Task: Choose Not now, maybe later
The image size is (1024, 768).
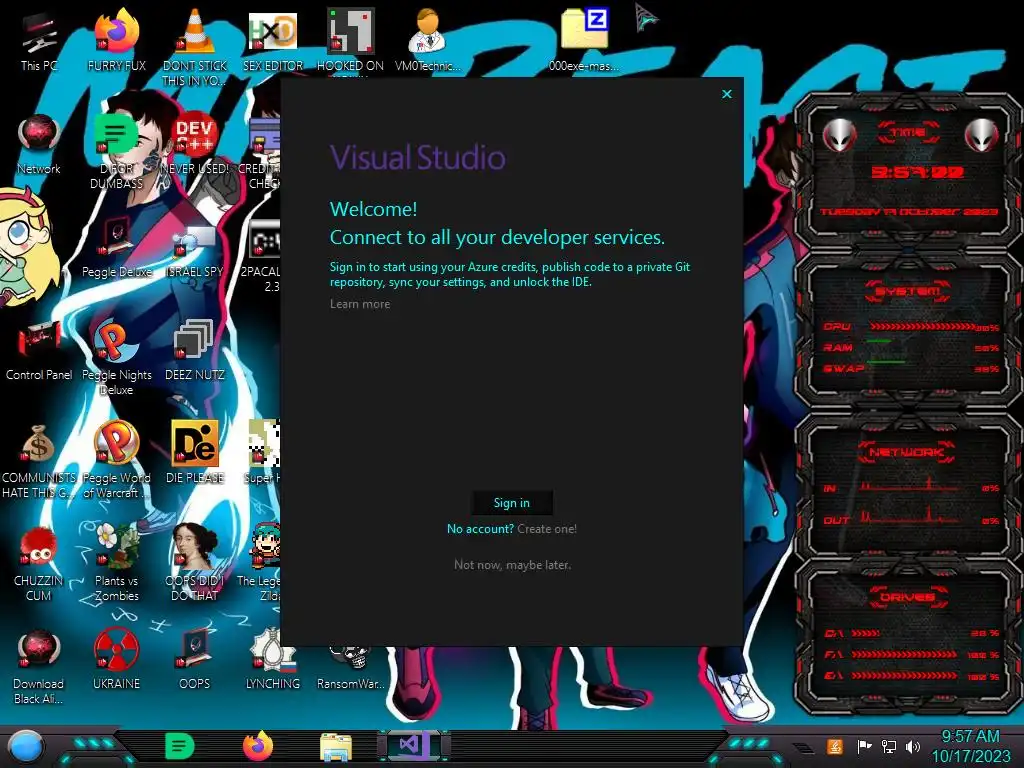Action: pos(512,565)
